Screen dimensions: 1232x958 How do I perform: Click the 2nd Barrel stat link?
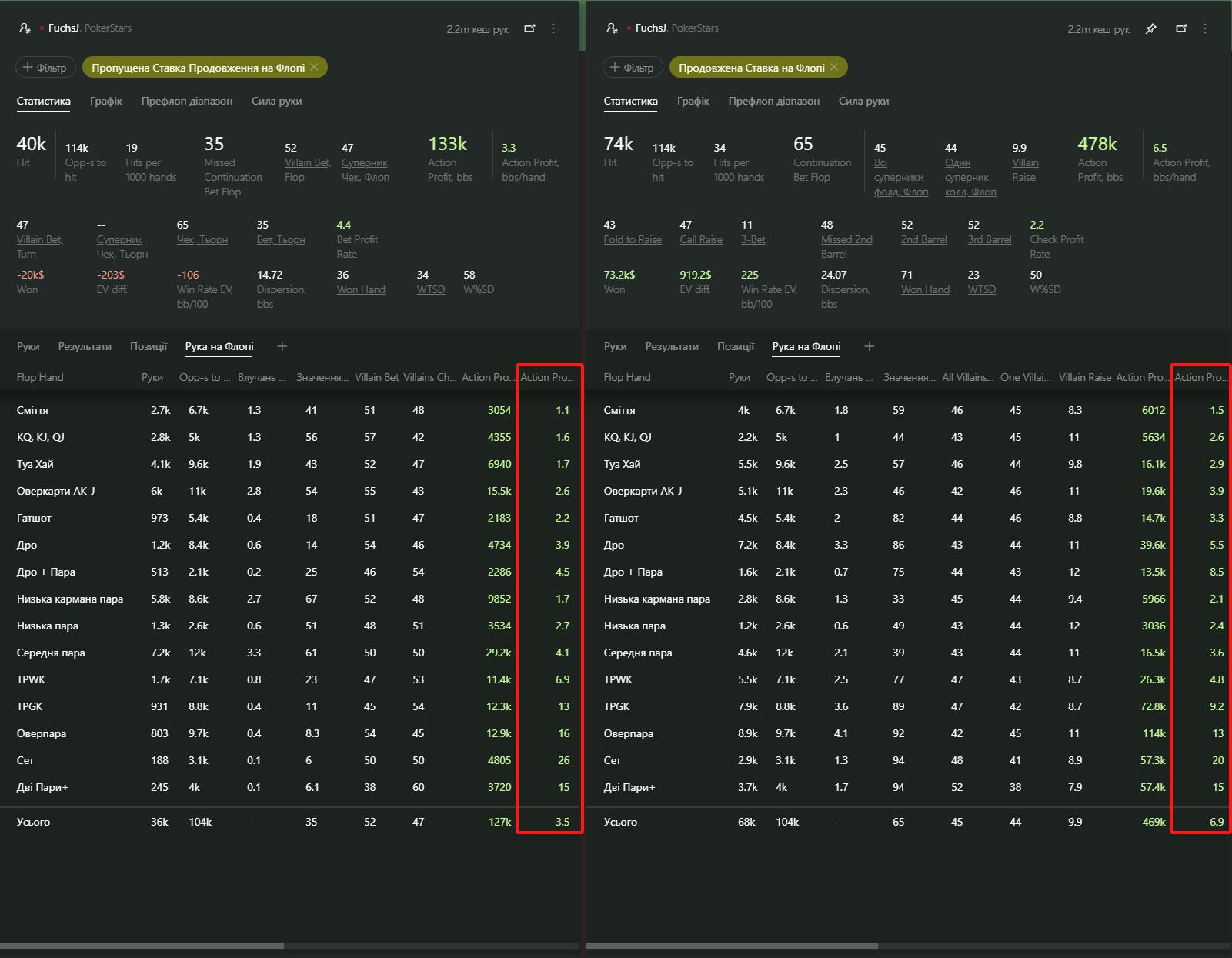tap(924, 239)
